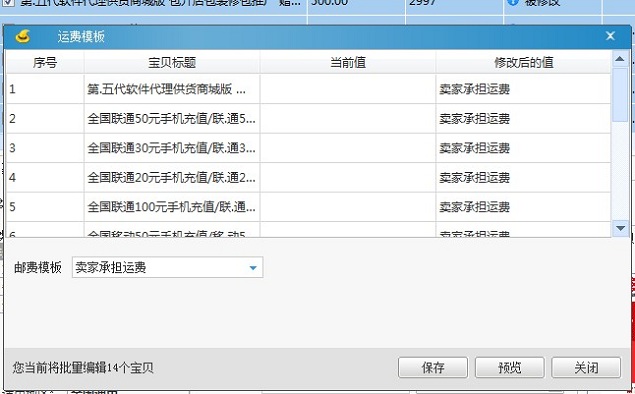Select row 1 第.五代软件代理供货商城版
The height and width of the screenshot is (394, 635).
pyautogui.click(x=308, y=89)
